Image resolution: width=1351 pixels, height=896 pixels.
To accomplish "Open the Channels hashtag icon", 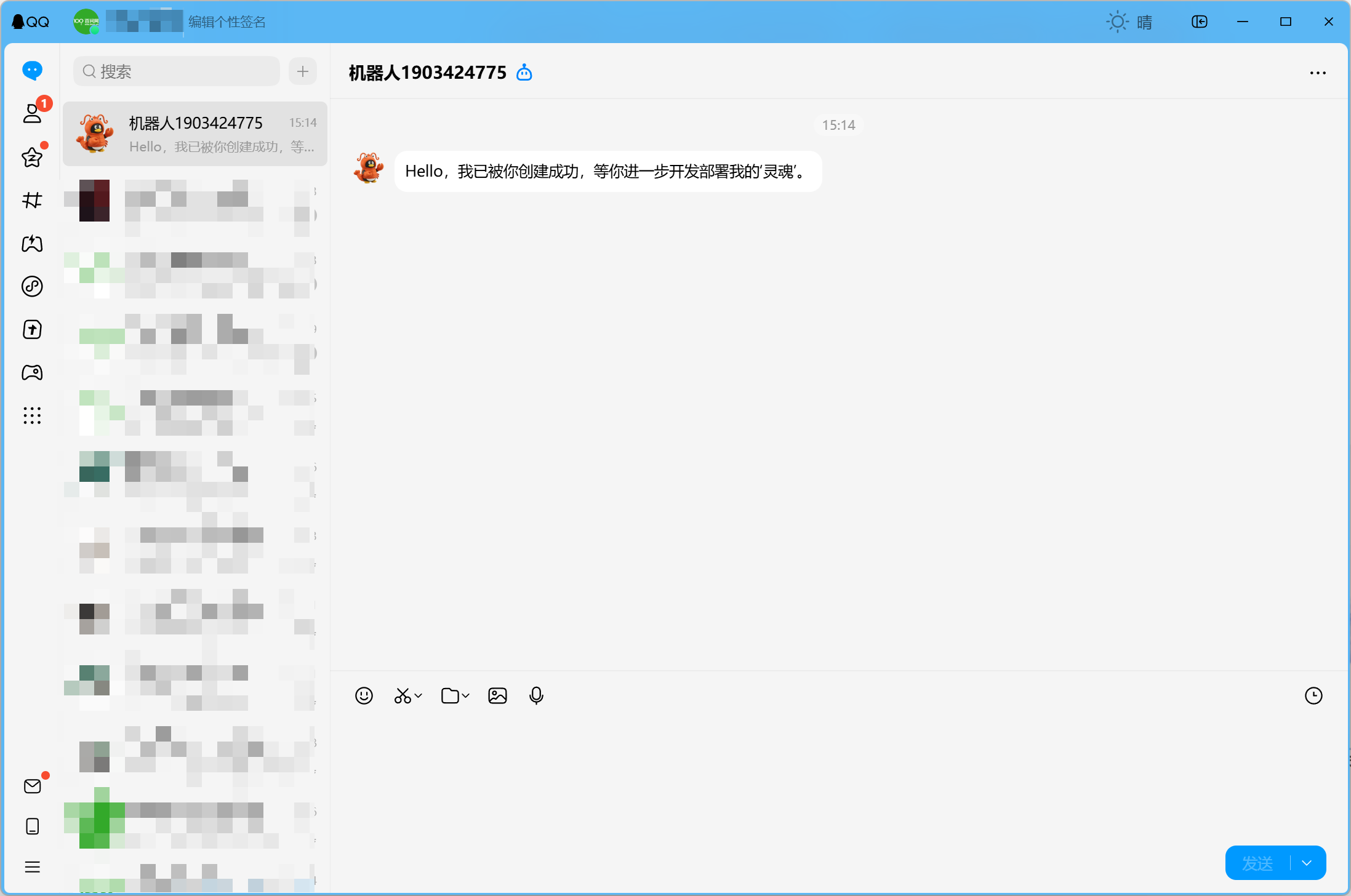I will (x=32, y=200).
